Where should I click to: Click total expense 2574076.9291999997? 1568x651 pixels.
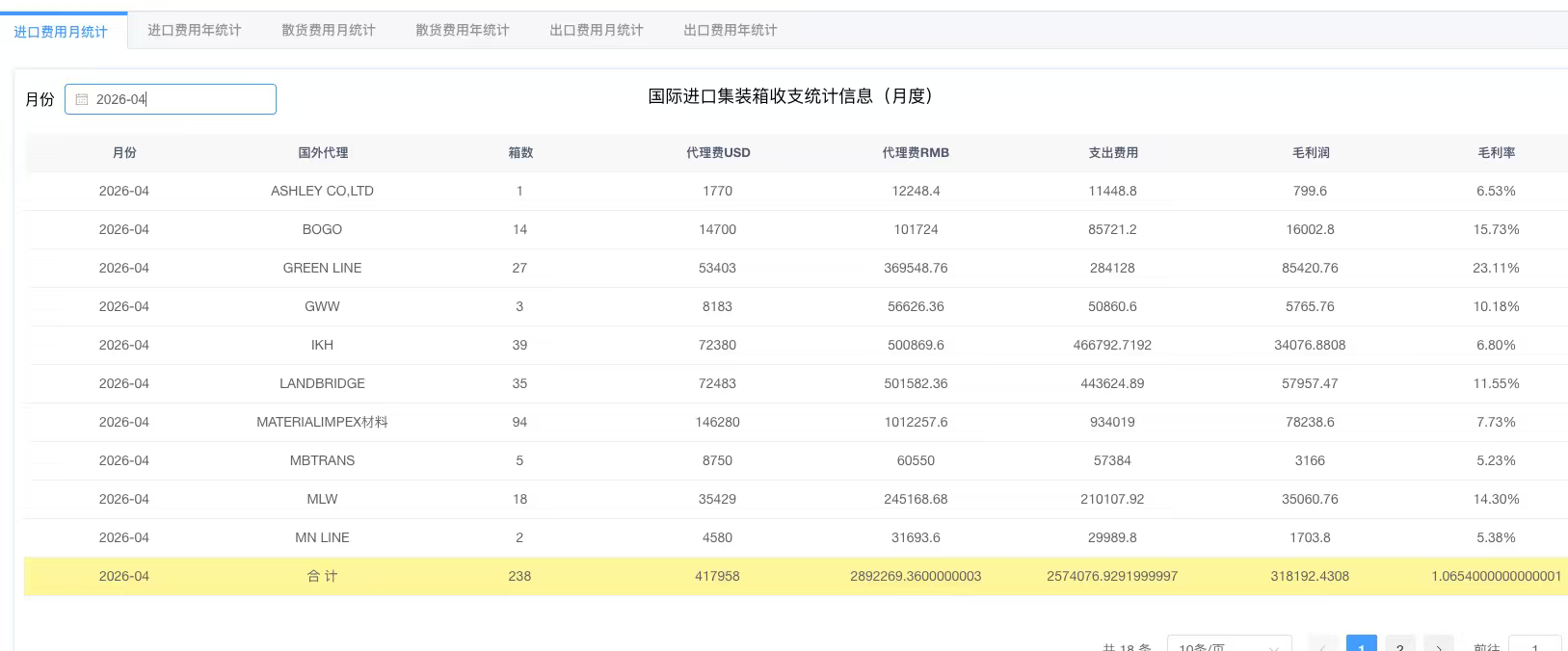point(1112,576)
